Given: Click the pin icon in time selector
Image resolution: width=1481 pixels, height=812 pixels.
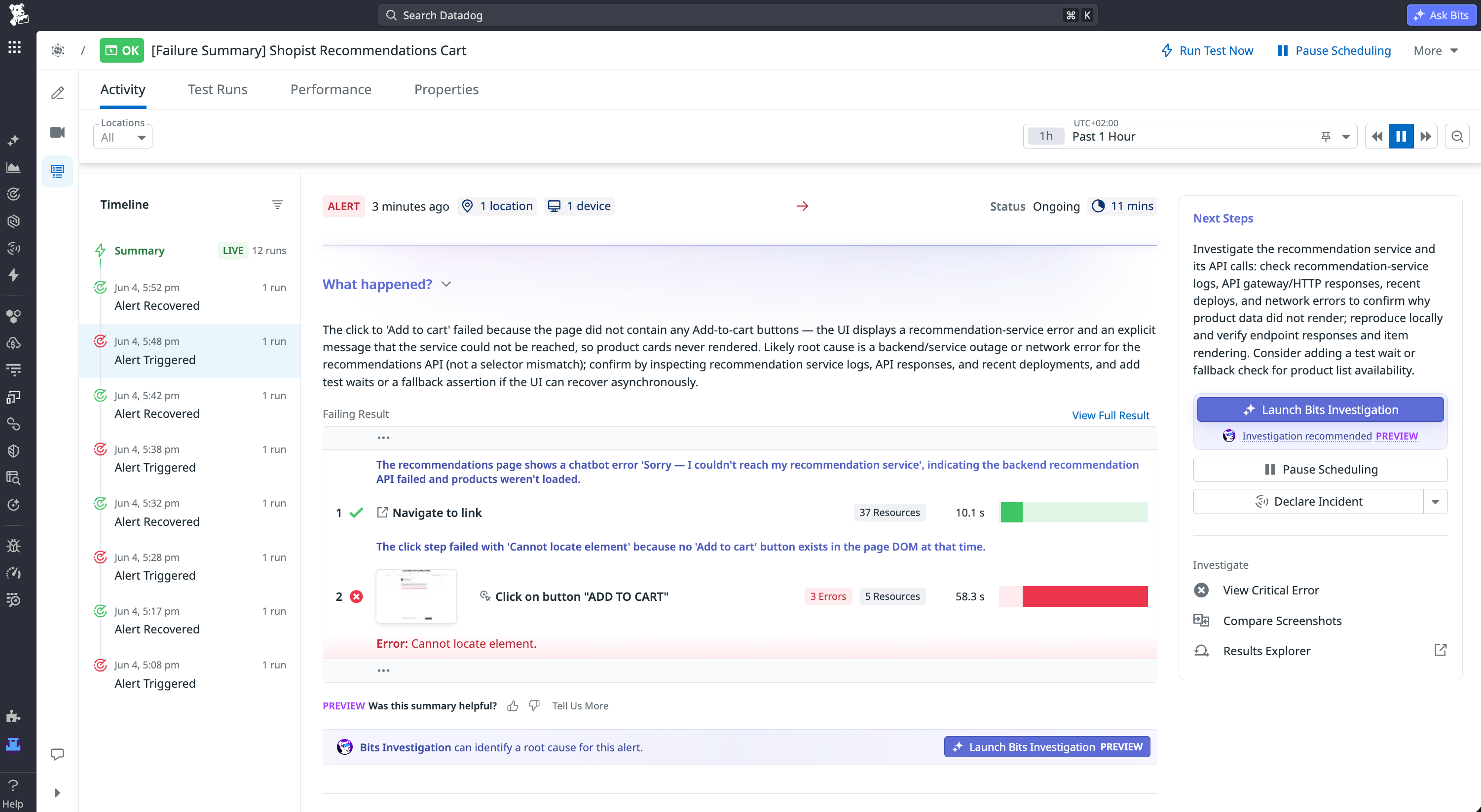Looking at the screenshot, I should point(1326,136).
